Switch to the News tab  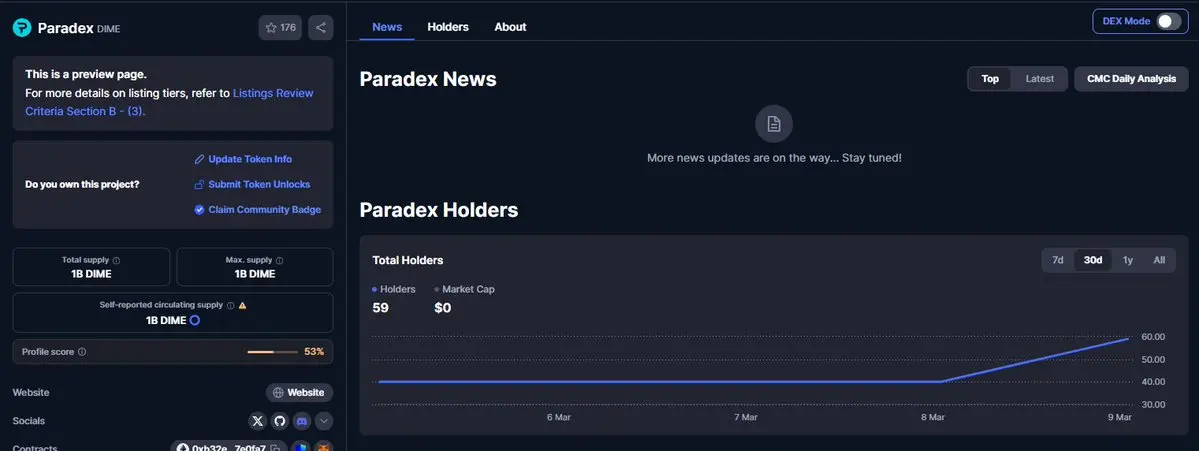(x=387, y=27)
